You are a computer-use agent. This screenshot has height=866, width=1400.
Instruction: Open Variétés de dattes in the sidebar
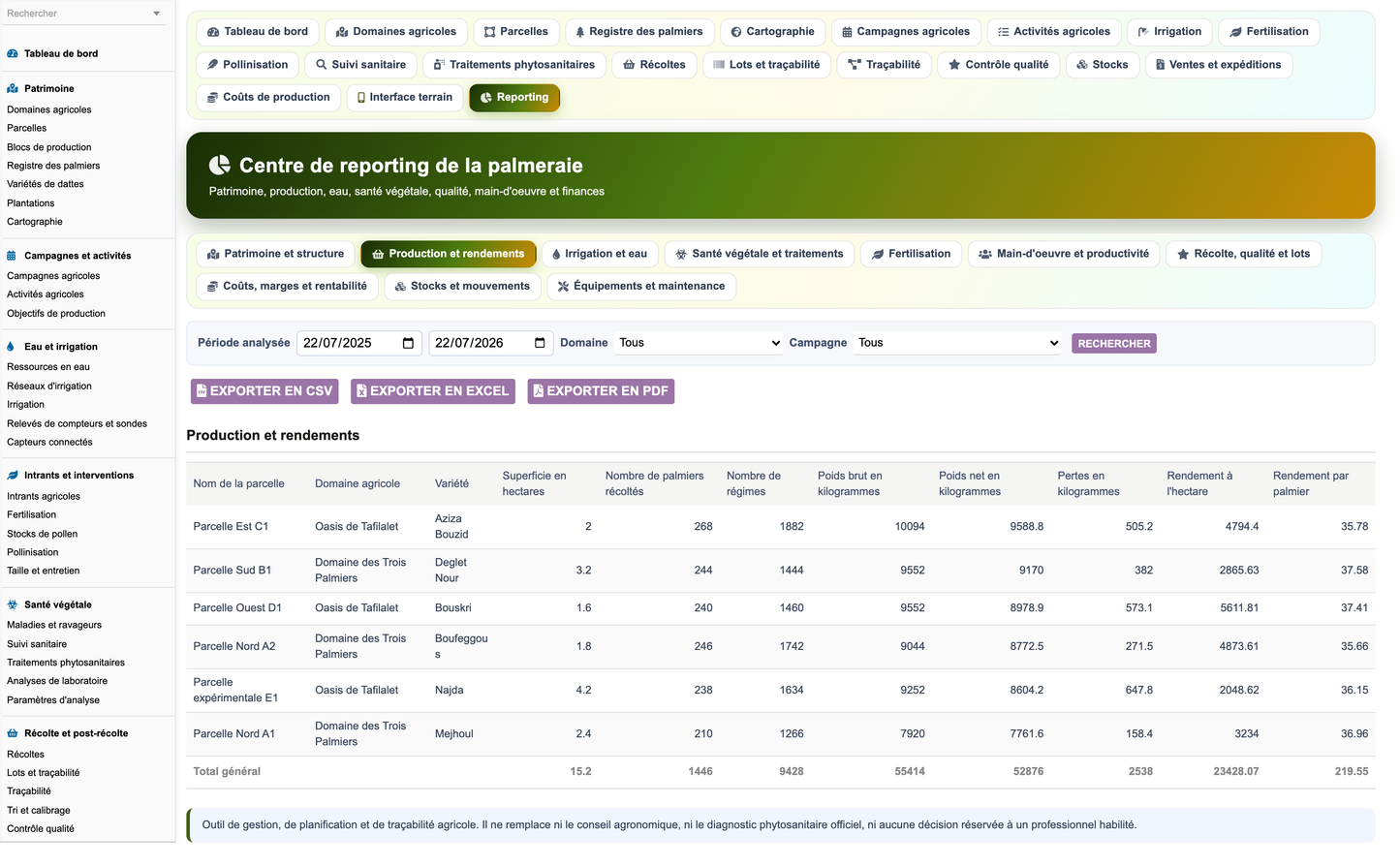[46, 184]
